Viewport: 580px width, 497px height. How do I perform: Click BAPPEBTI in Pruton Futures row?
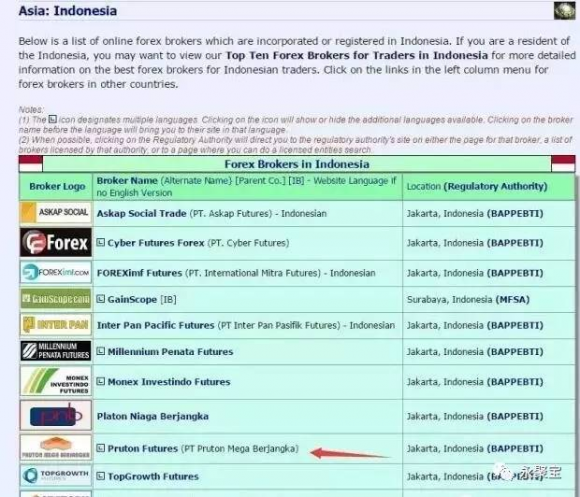pyautogui.click(x=515, y=449)
